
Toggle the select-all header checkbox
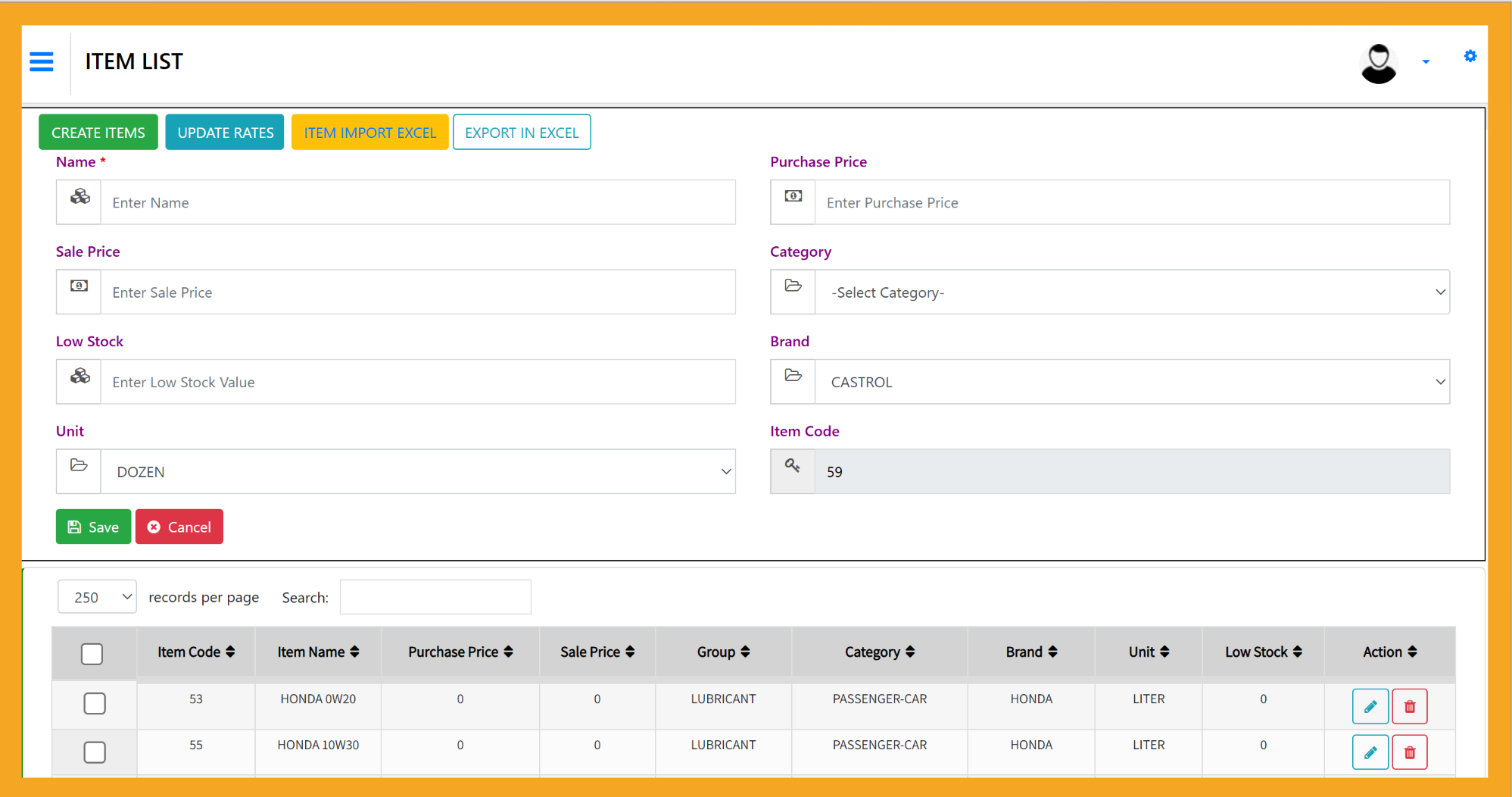92,654
